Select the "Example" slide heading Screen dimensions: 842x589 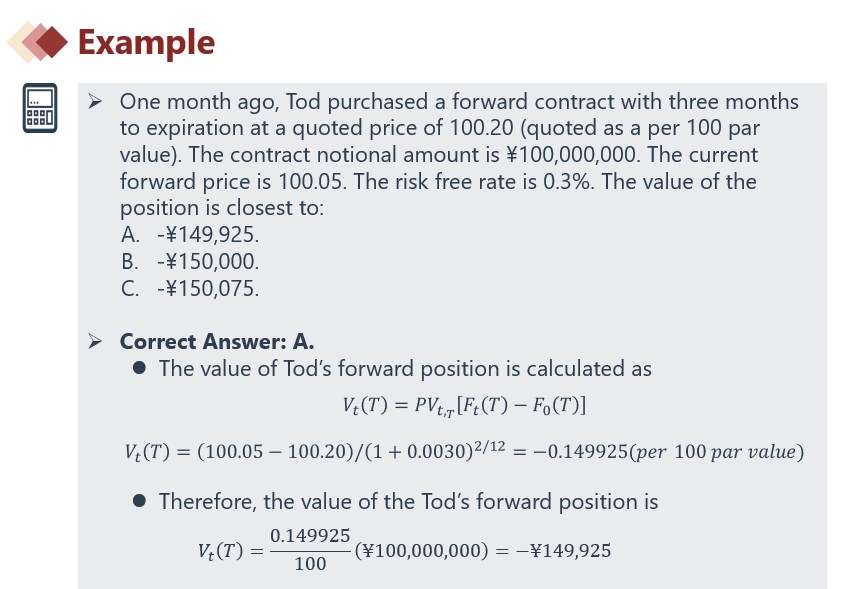(146, 42)
